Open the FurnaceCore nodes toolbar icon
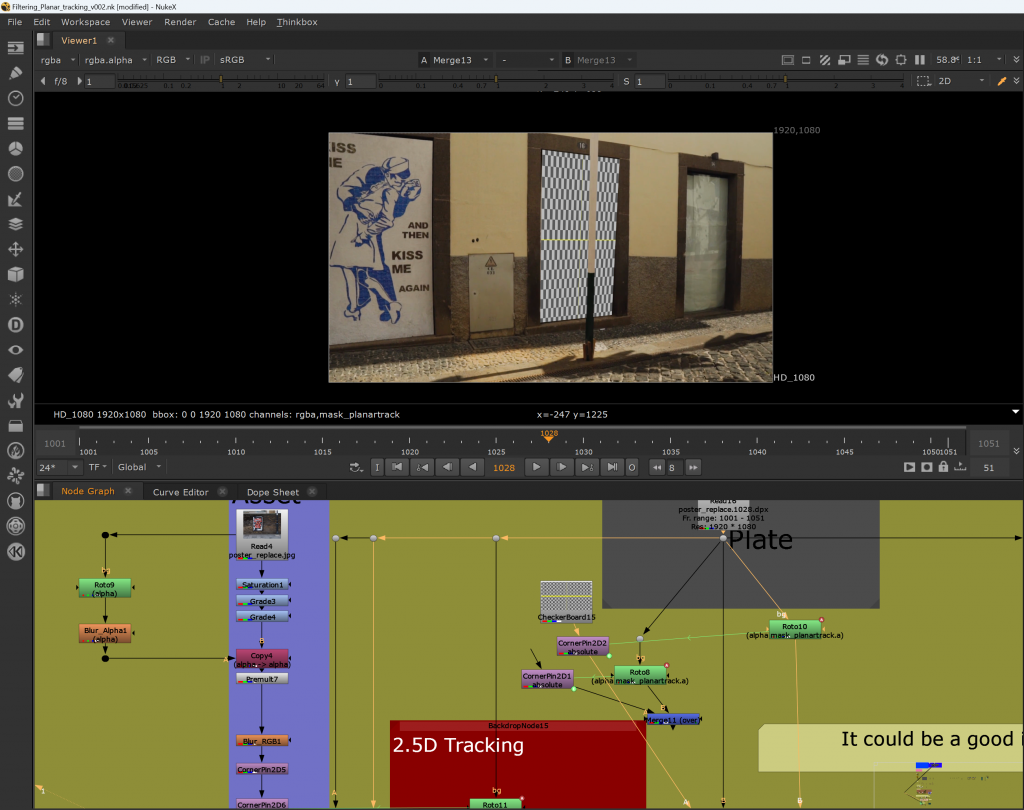This screenshot has width=1024, height=810. pyautogui.click(x=16, y=451)
